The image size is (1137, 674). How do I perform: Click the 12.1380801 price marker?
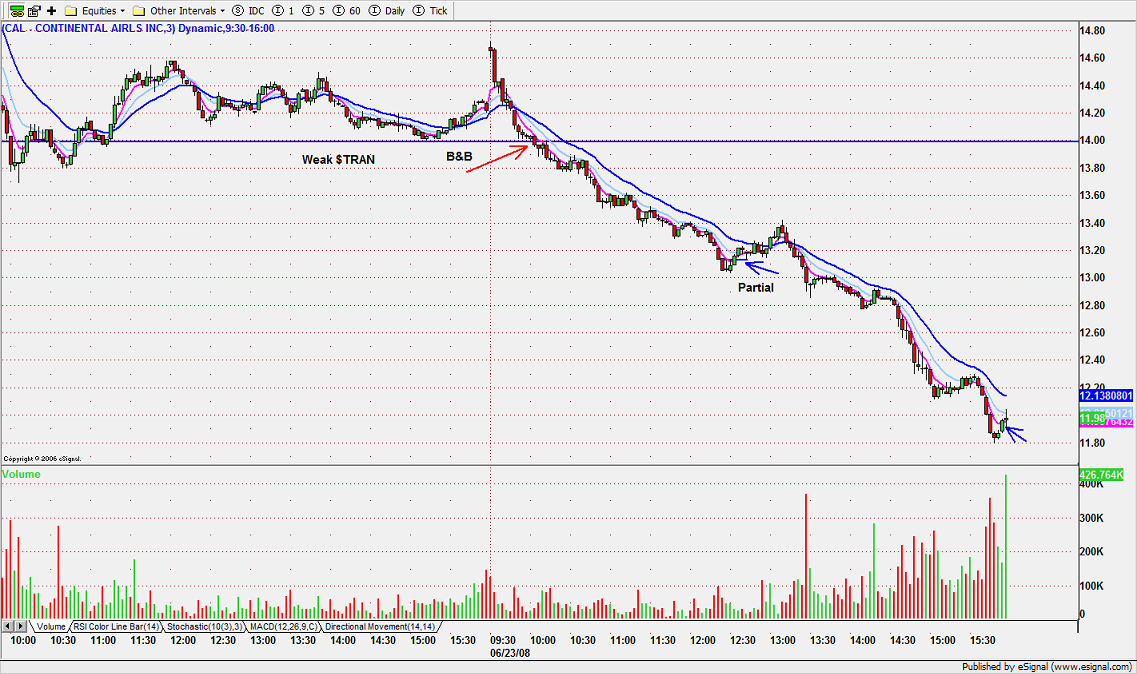pyautogui.click(x=1106, y=396)
